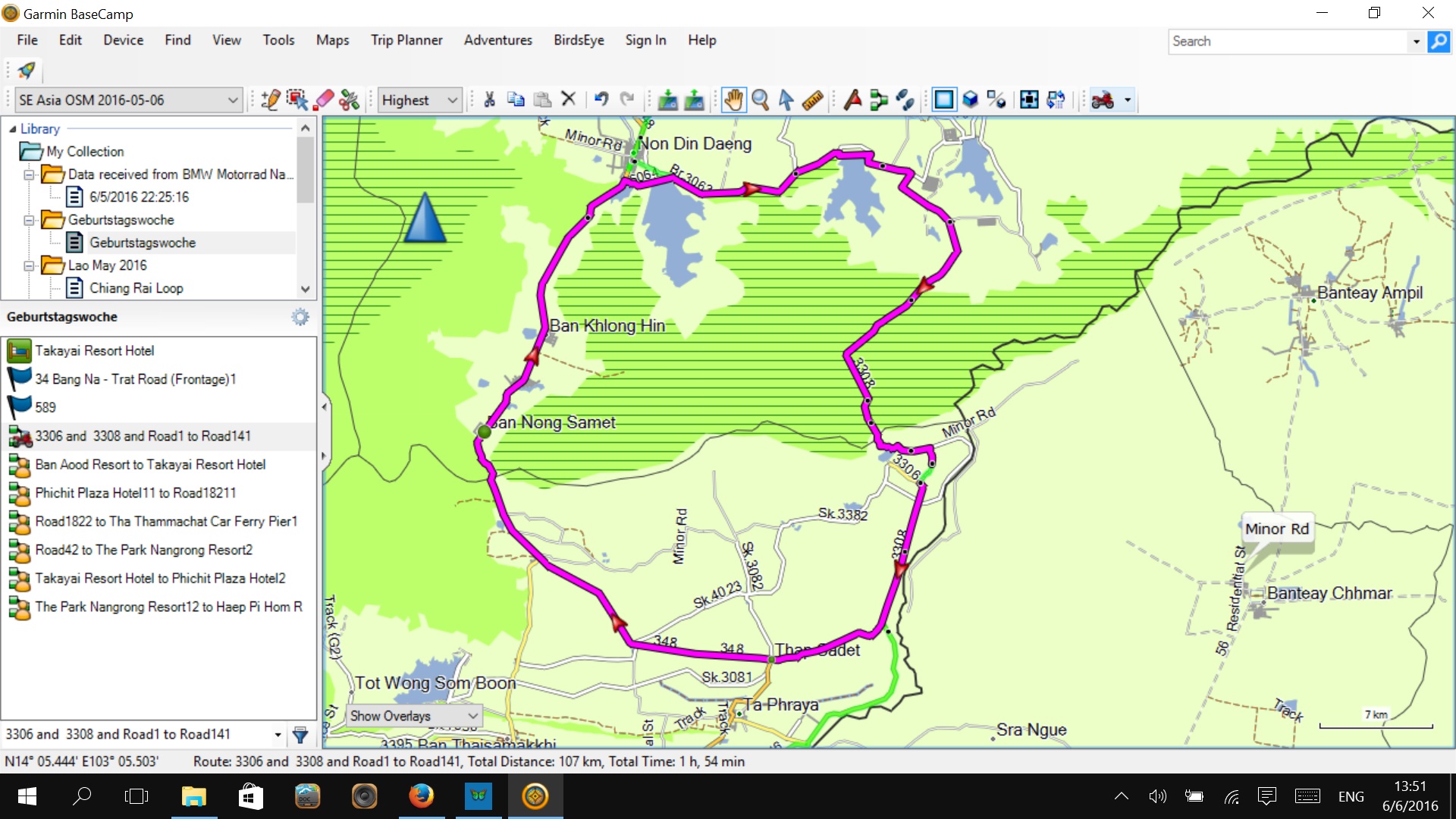This screenshot has height=819, width=1456.
Task: Select the Measure ruler tool
Action: pos(812,99)
